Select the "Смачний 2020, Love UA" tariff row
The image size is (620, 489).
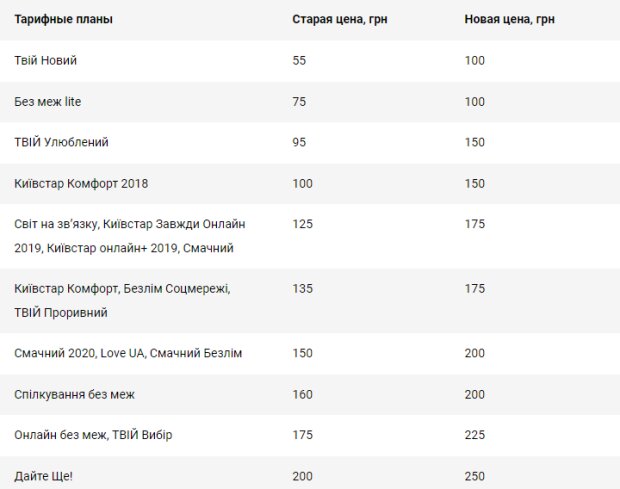click(x=129, y=353)
